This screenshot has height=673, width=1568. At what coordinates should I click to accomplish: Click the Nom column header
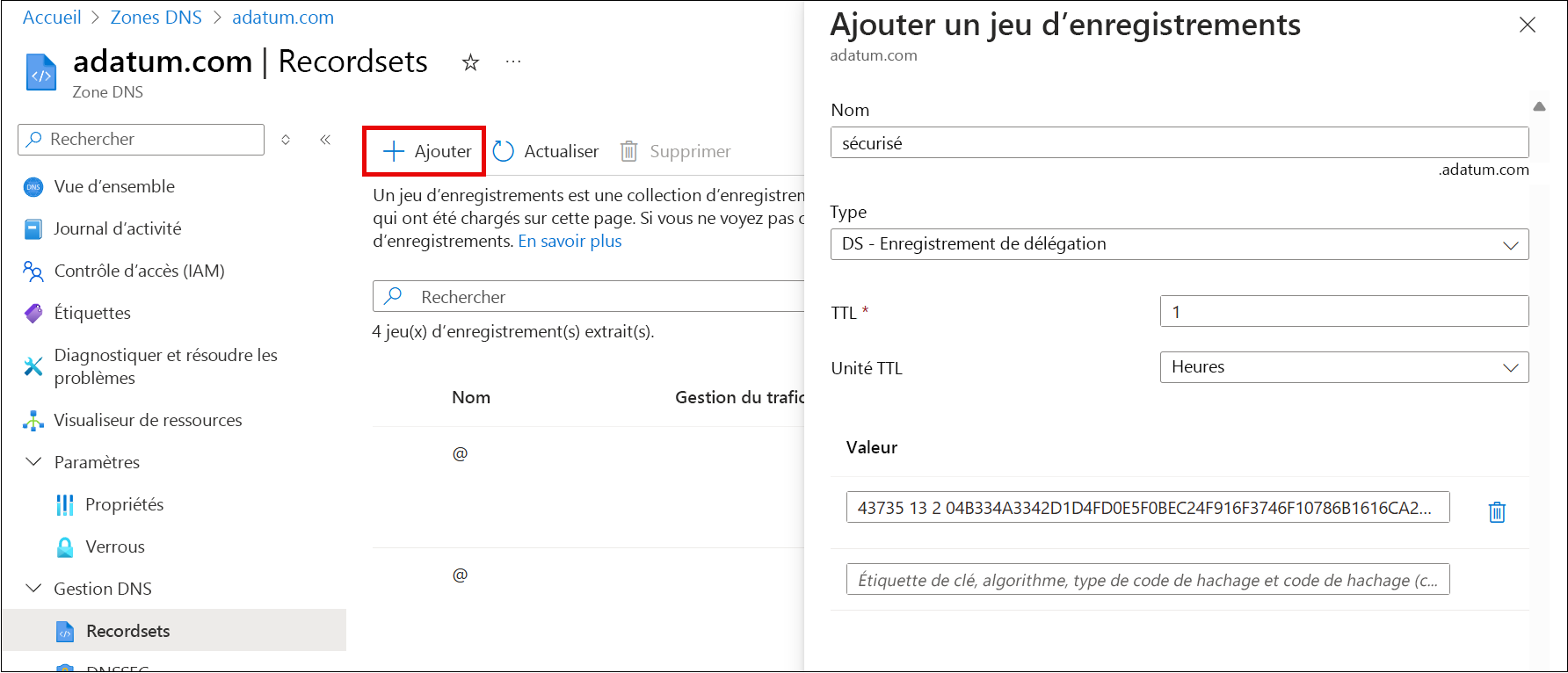click(x=471, y=397)
